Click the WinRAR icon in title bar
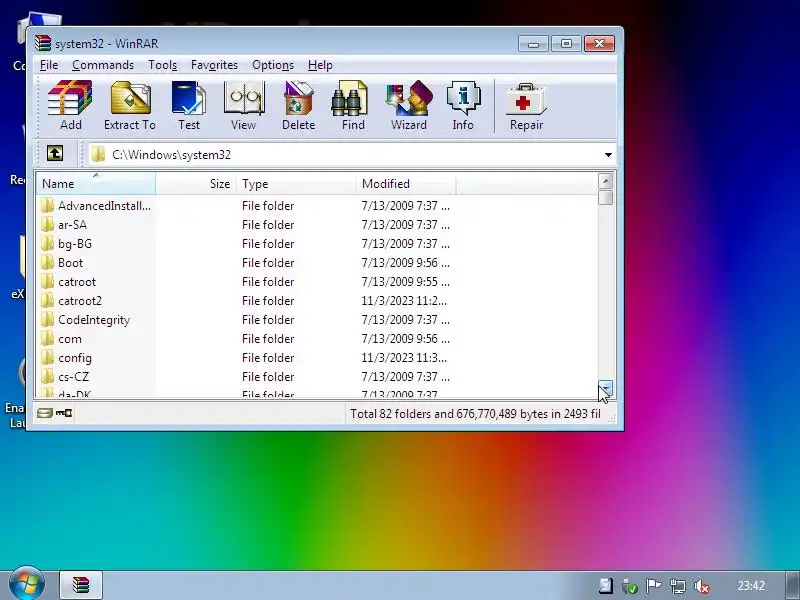 coord(43,43)
